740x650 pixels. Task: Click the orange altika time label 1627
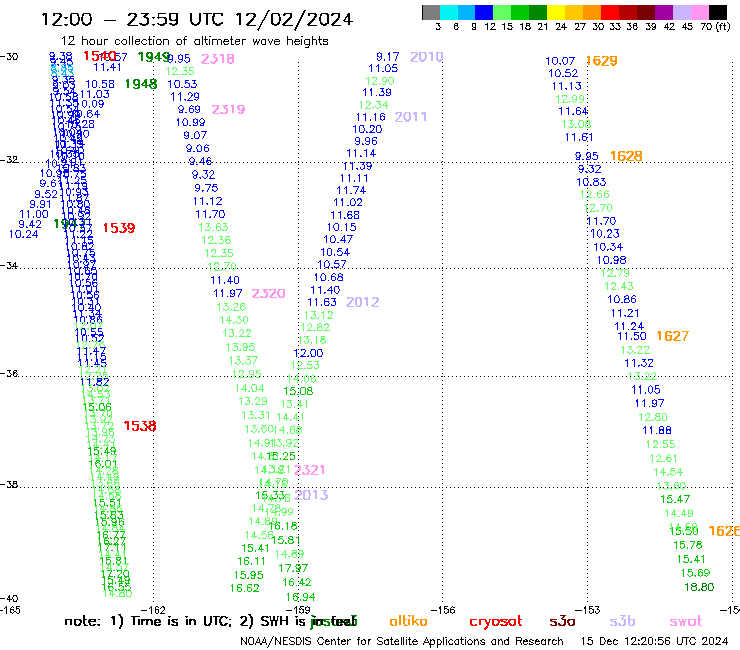(x=673, y=336)
